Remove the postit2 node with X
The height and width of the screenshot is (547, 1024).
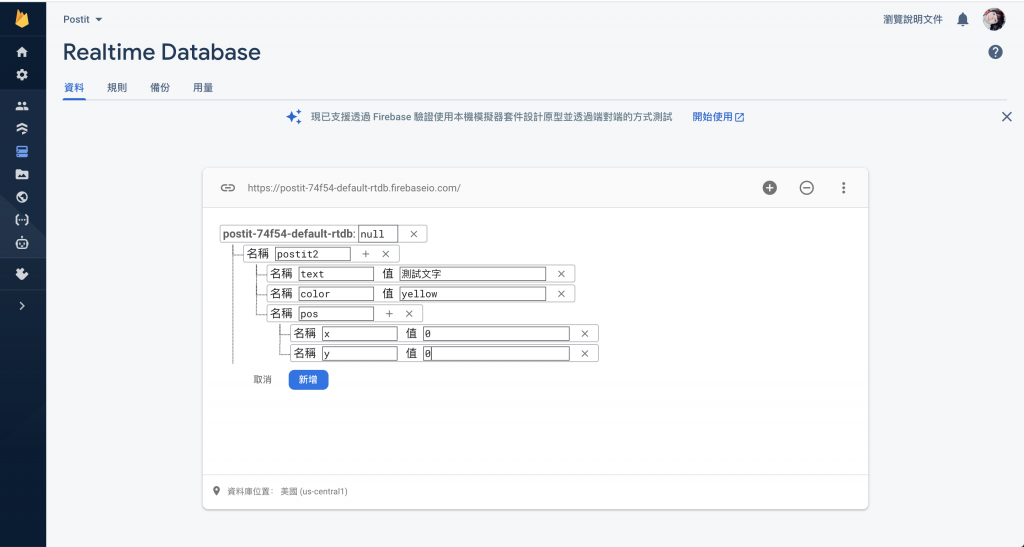(x=385, y=254)
